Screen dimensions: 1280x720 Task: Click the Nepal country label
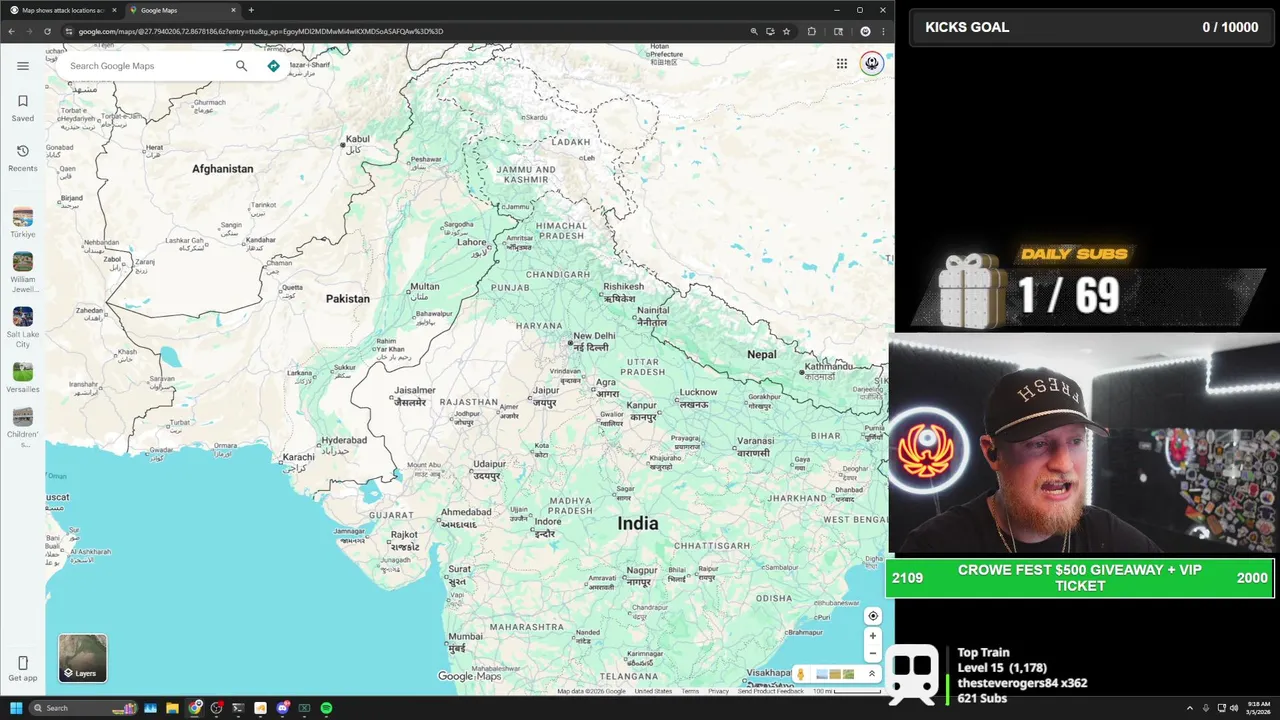[x=762, y=354]
